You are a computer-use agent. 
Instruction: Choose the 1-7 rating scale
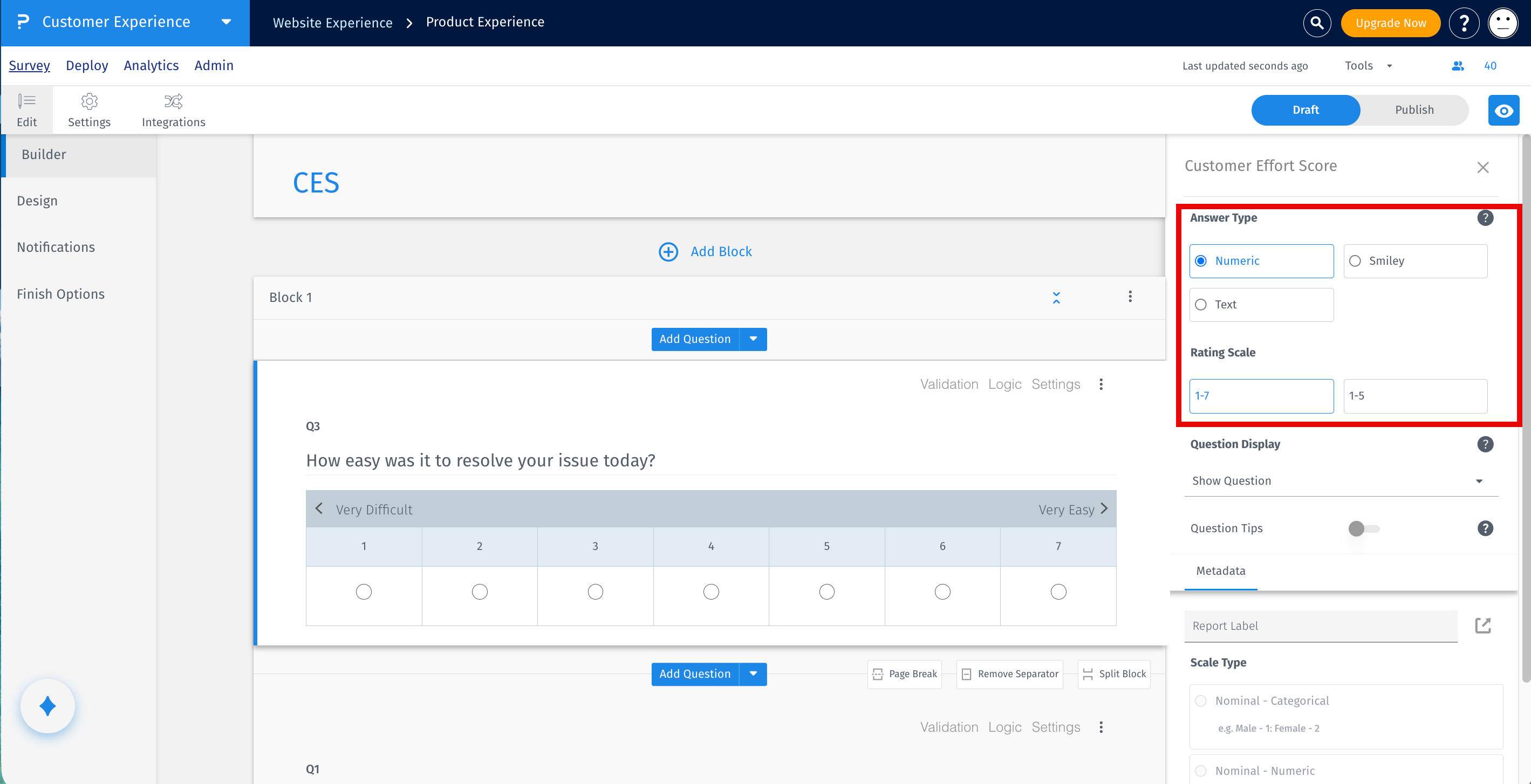click(x=1261, y=396)
